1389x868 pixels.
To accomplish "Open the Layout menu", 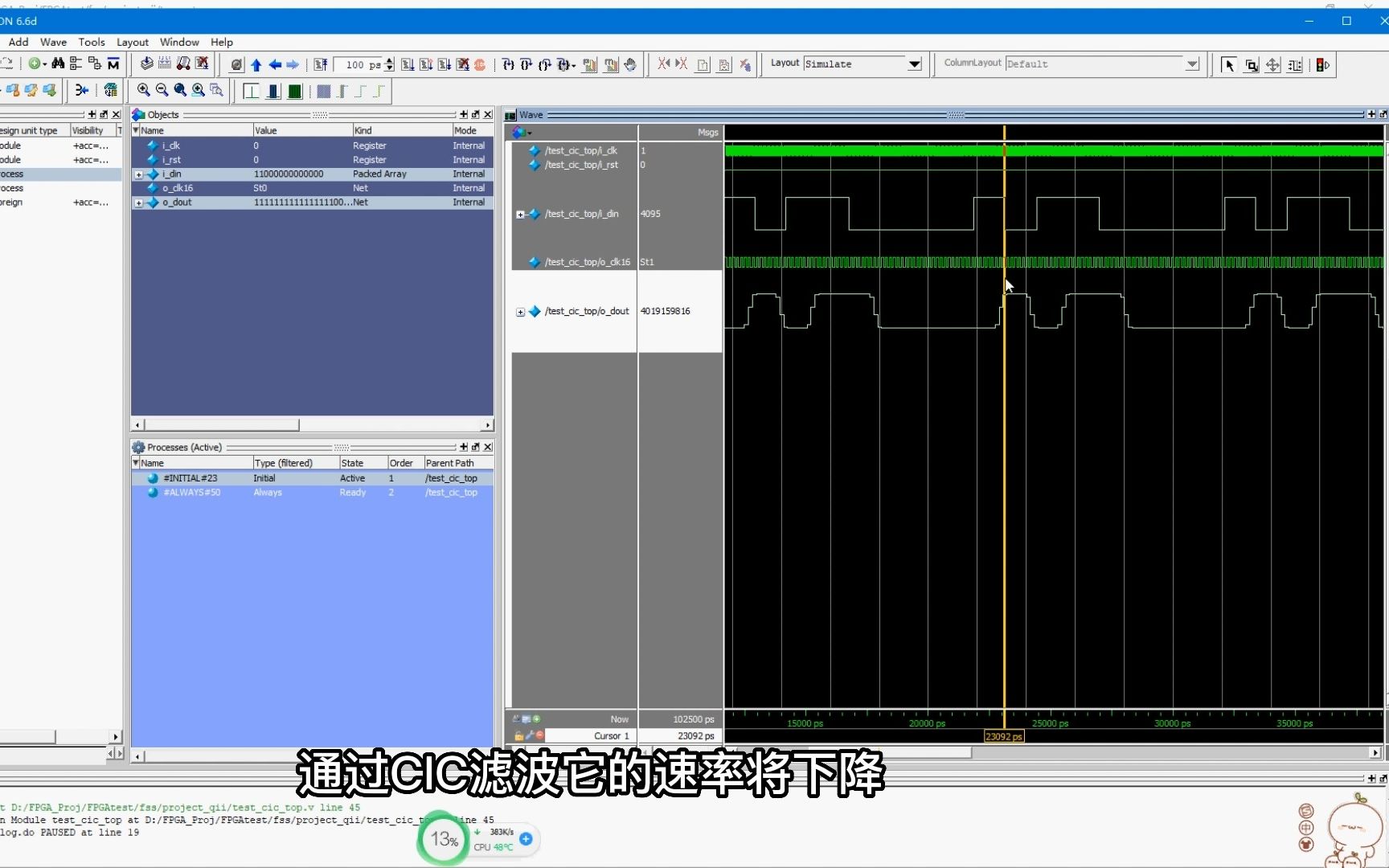I will (x=133, y=42).
